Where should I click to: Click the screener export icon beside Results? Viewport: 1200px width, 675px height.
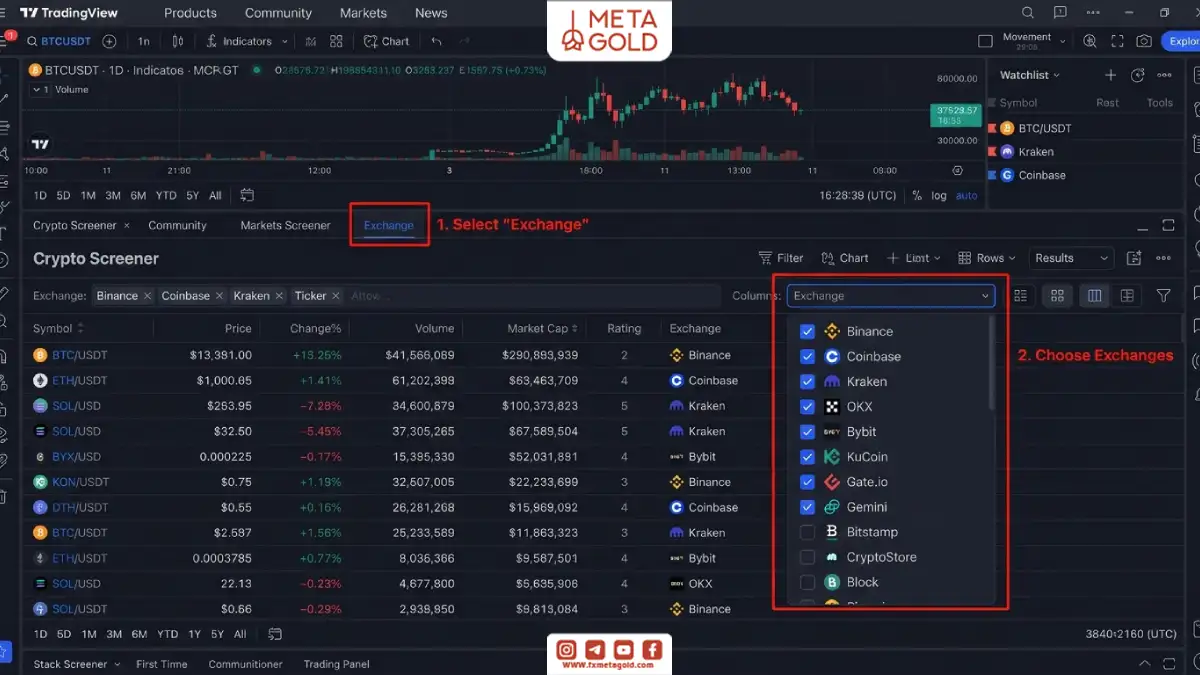(x=1134, y=258)
